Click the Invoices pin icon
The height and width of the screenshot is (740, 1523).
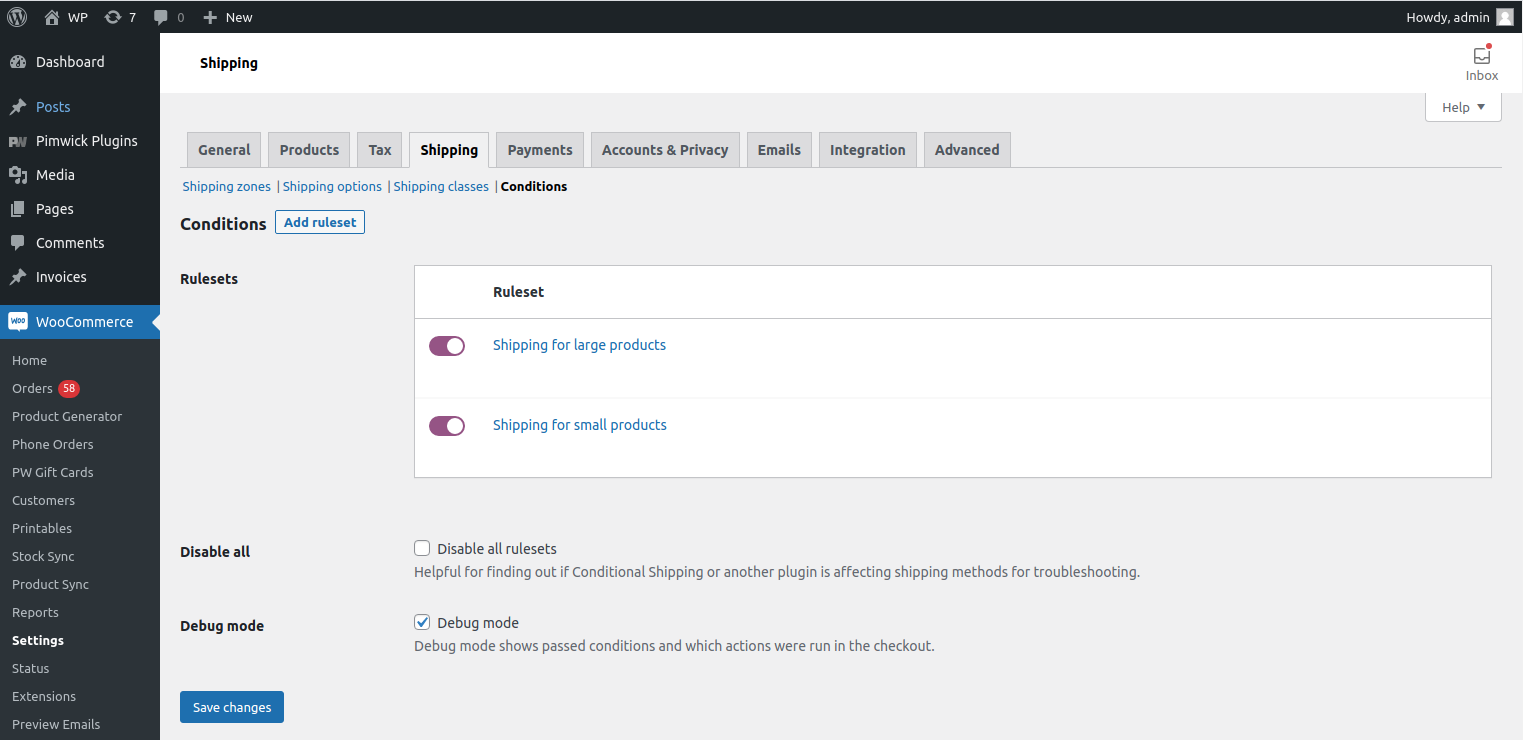(x=18, y=277)
